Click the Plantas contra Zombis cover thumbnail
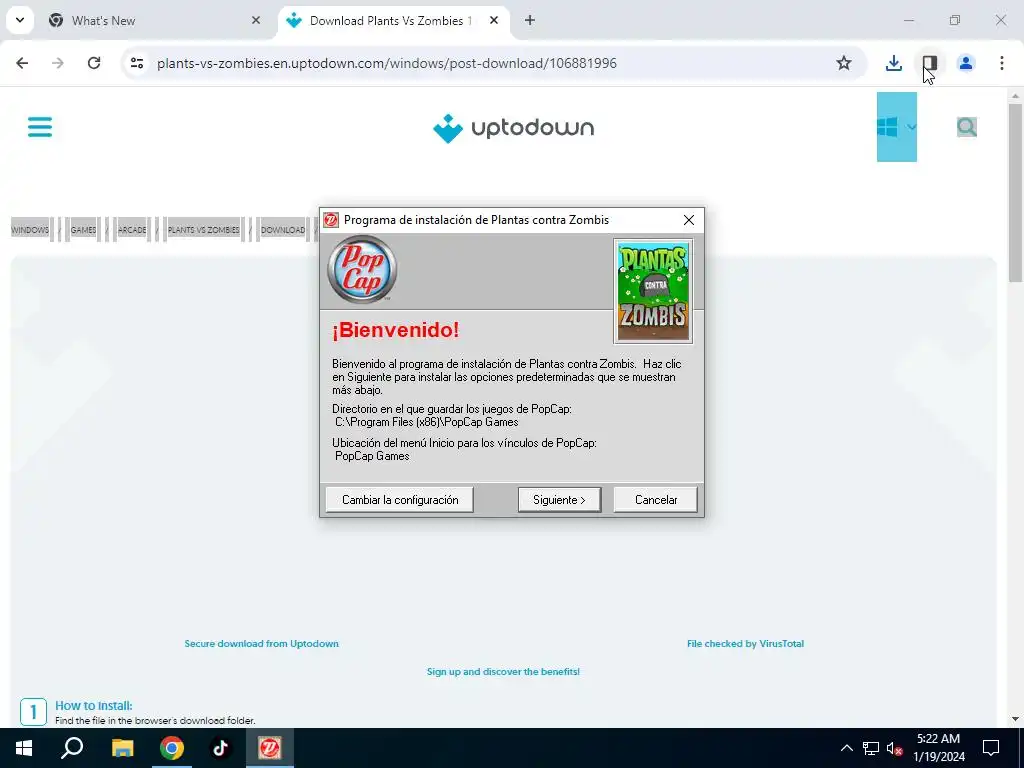1024x768 pixels. click(653, 291)
